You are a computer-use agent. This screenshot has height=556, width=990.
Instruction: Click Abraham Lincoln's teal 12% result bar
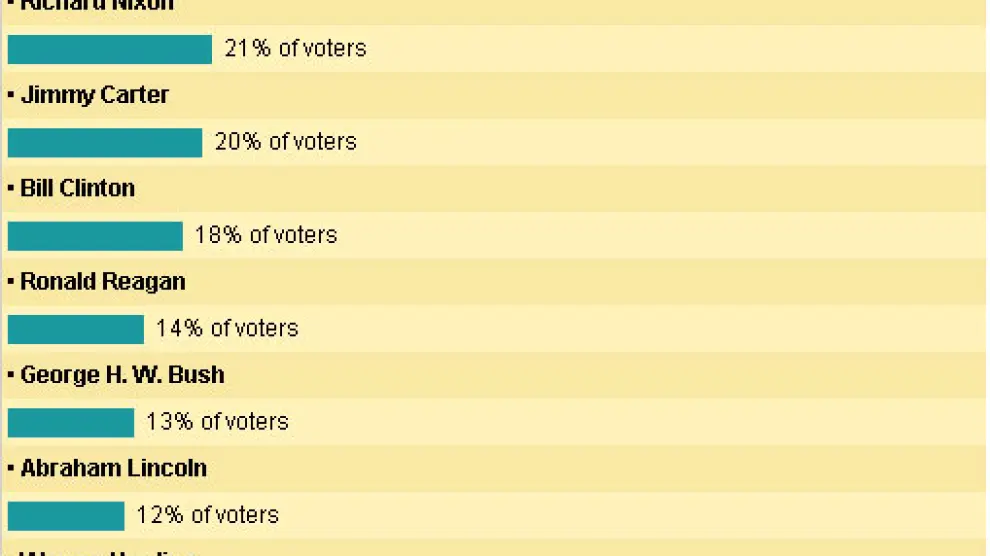(65, 516)
